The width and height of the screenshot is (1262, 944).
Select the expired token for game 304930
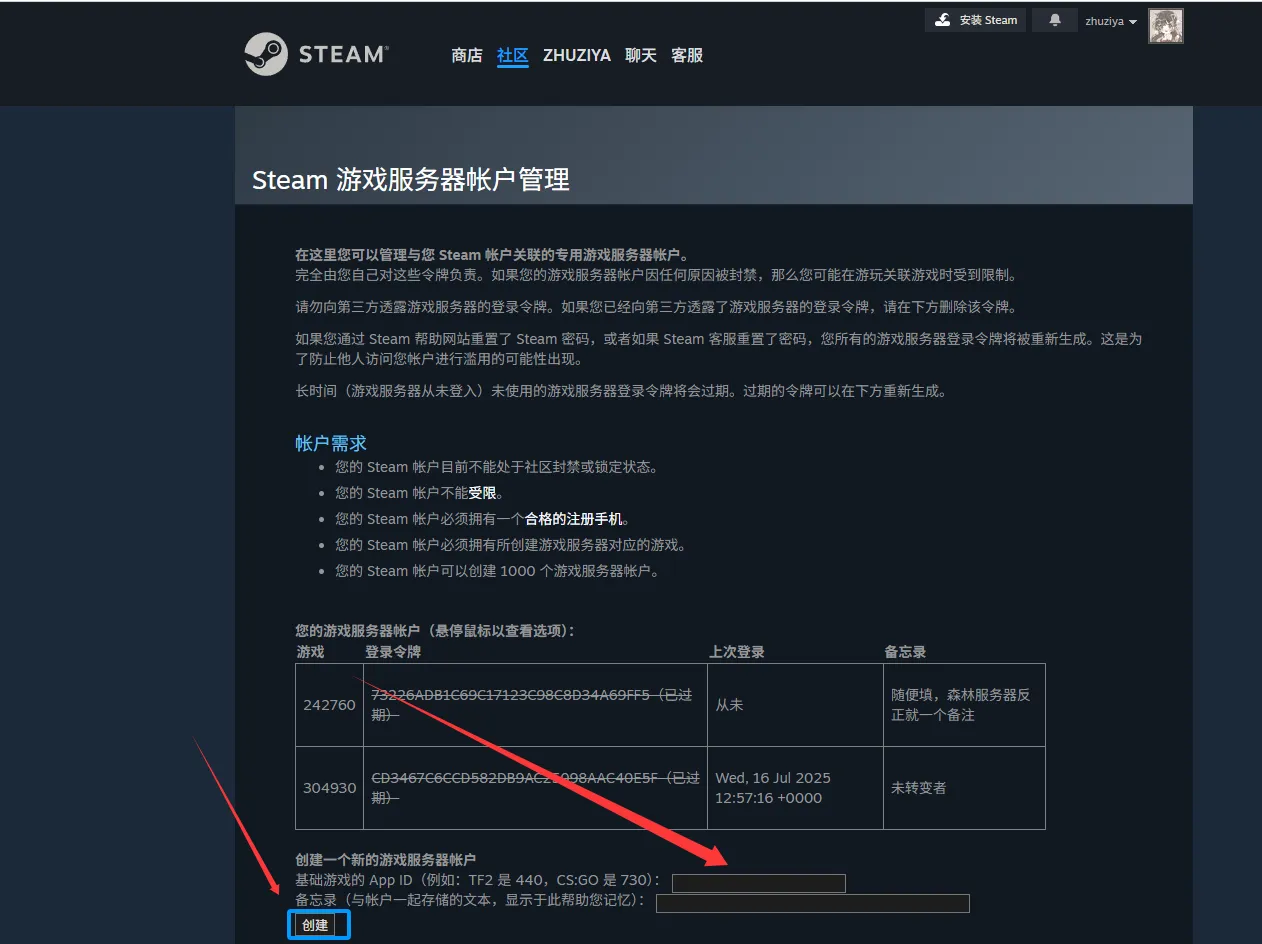click(534, 787)
